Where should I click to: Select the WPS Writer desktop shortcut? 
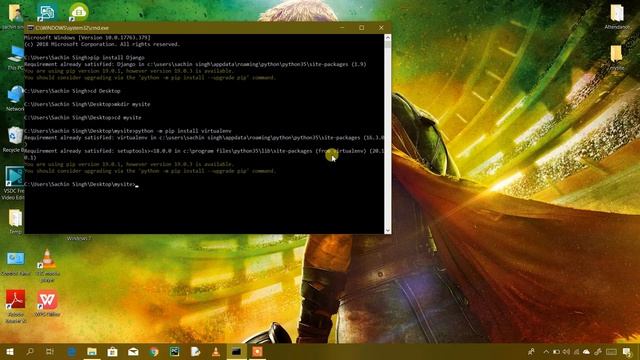pyautogui.click(x=47, y=303)
